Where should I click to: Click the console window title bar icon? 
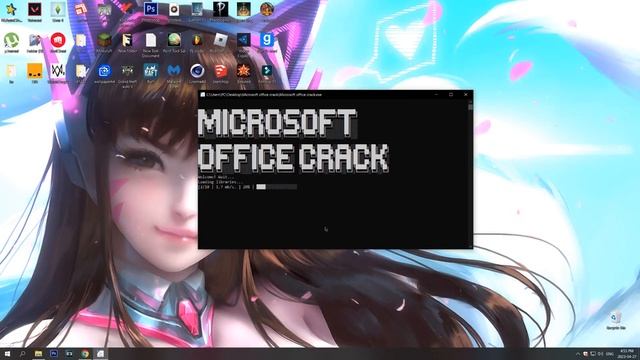tap(202, 95)
